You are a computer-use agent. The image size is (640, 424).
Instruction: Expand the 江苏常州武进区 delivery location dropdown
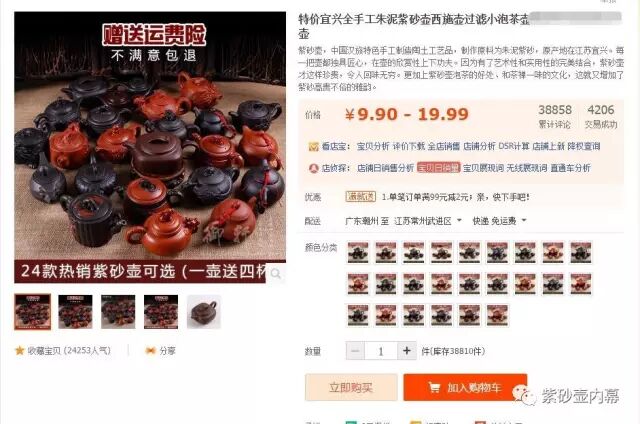coord(459,220)
